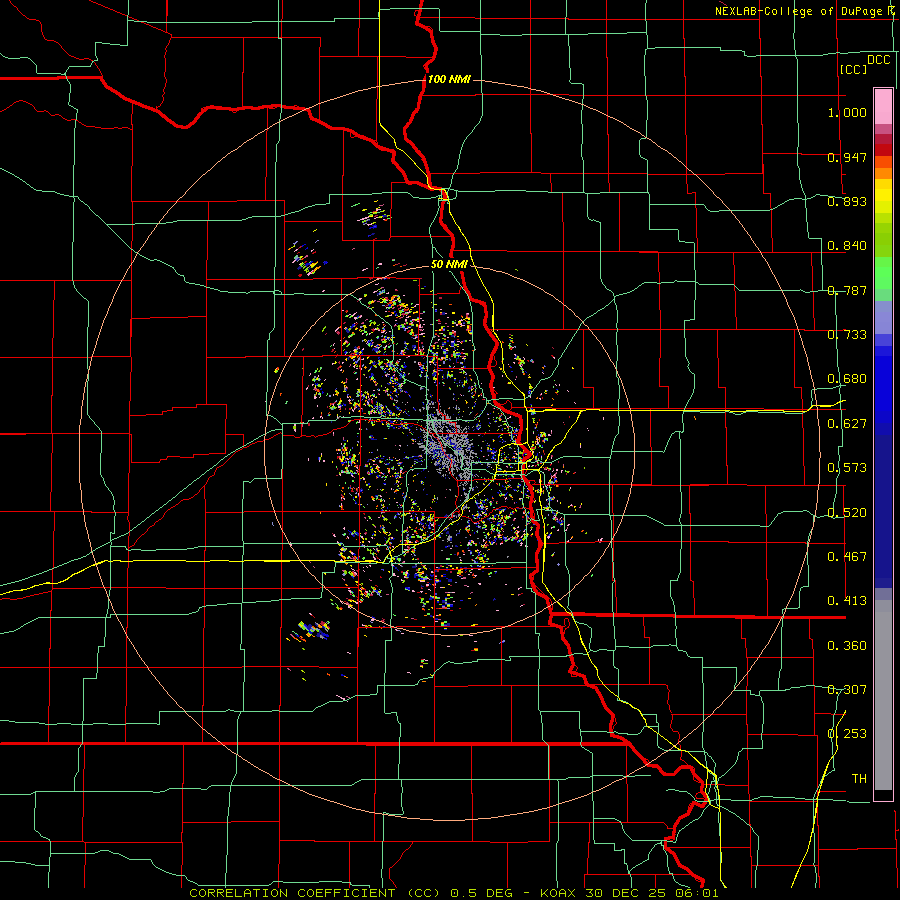Click the 0.307 legend value
Screen dimensions: 900x900
[x=847, y=690]
